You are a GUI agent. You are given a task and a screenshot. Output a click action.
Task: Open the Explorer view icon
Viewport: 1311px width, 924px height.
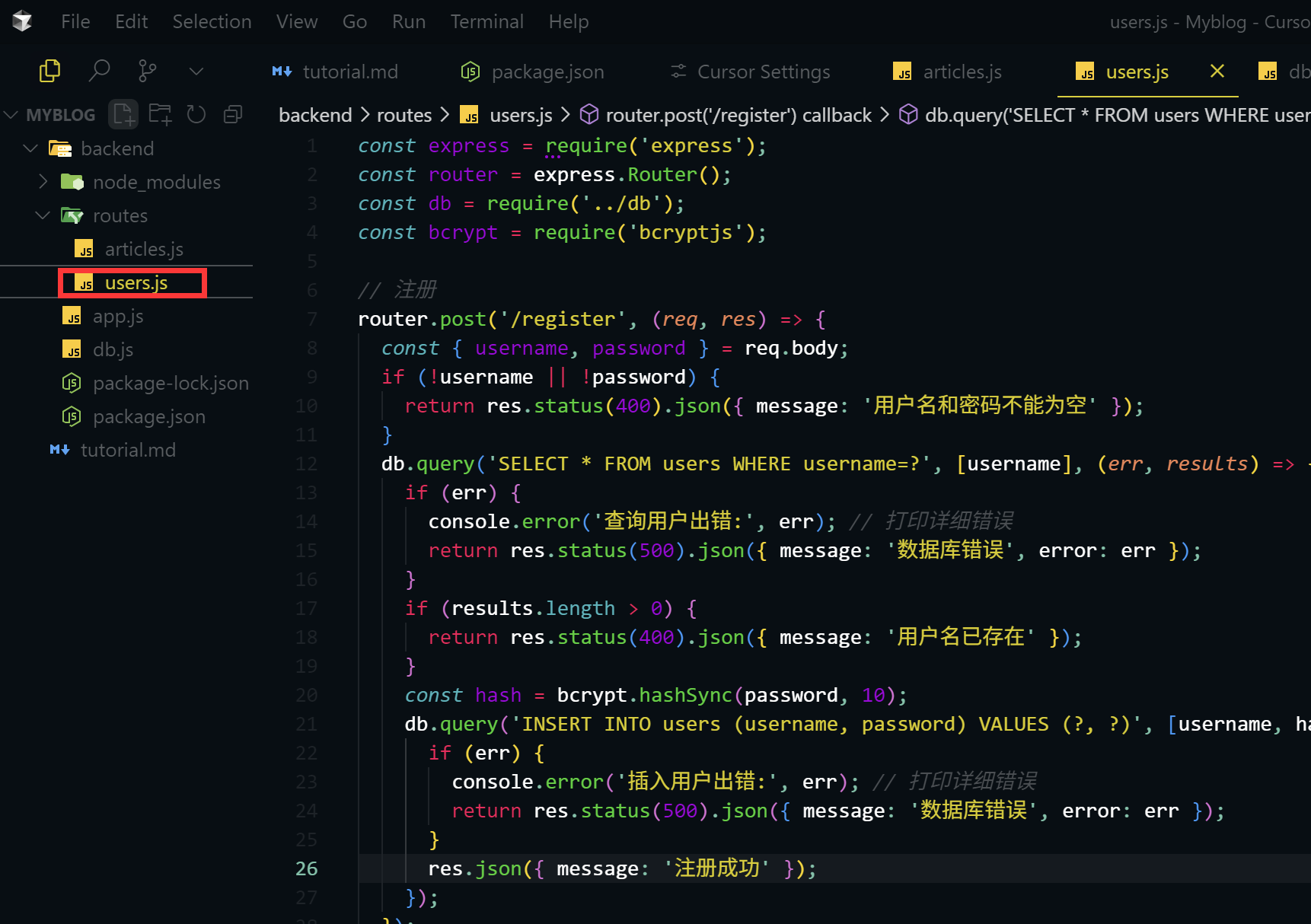pos(49,71)
